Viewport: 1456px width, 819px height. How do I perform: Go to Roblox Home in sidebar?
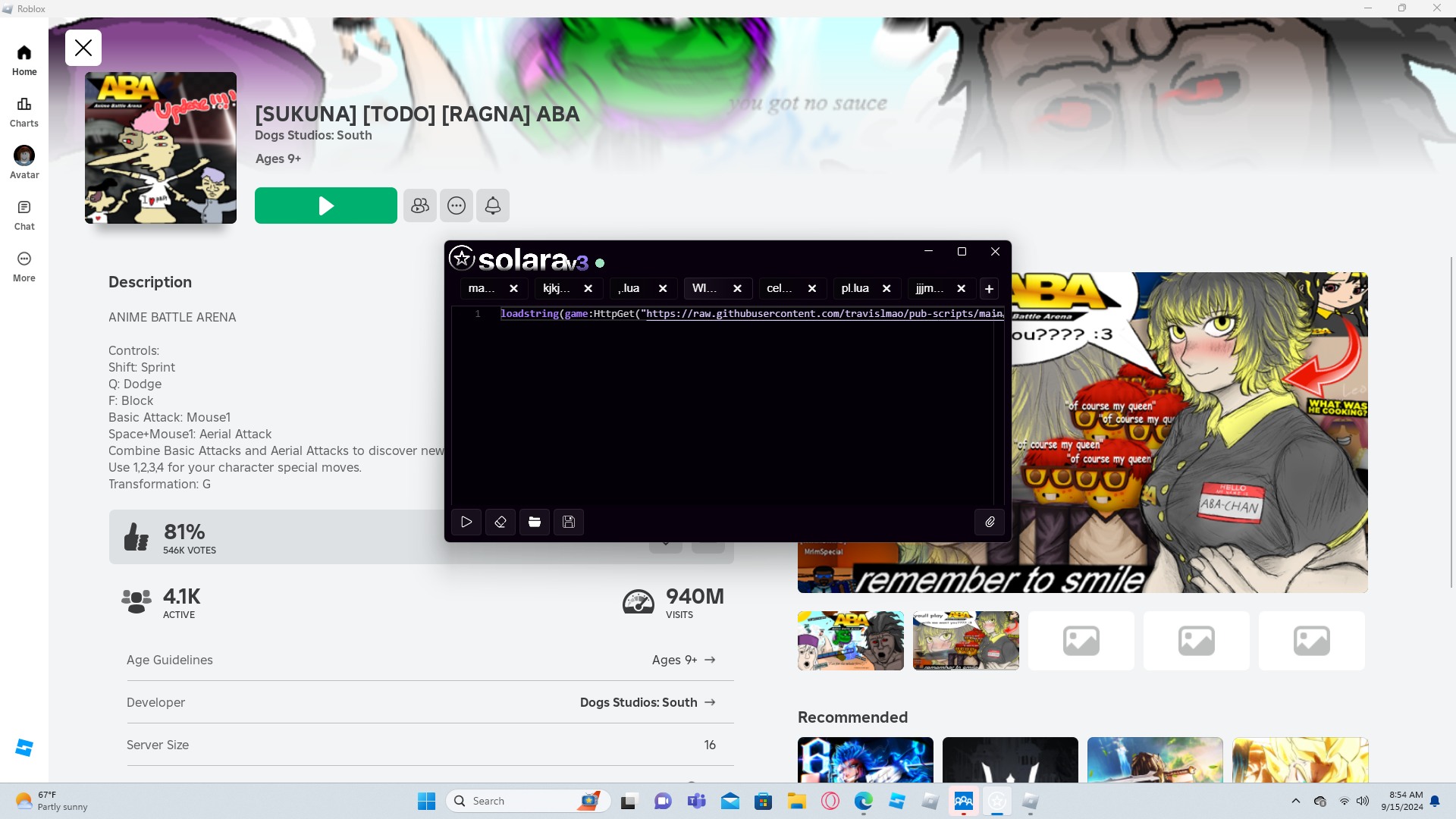24,60
